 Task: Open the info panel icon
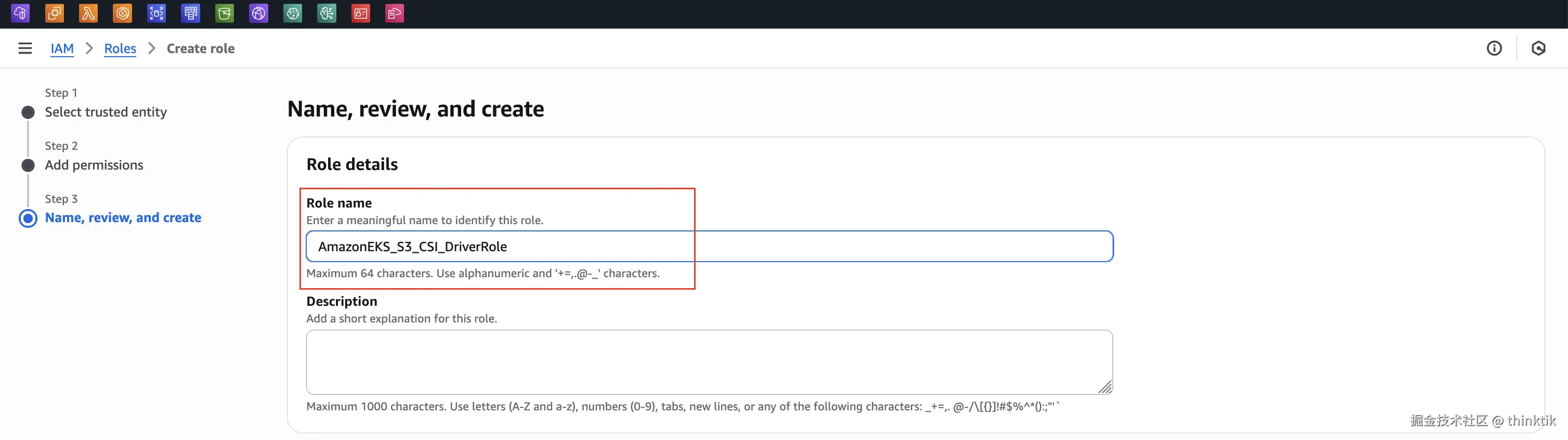click(x=1494, y=48)
